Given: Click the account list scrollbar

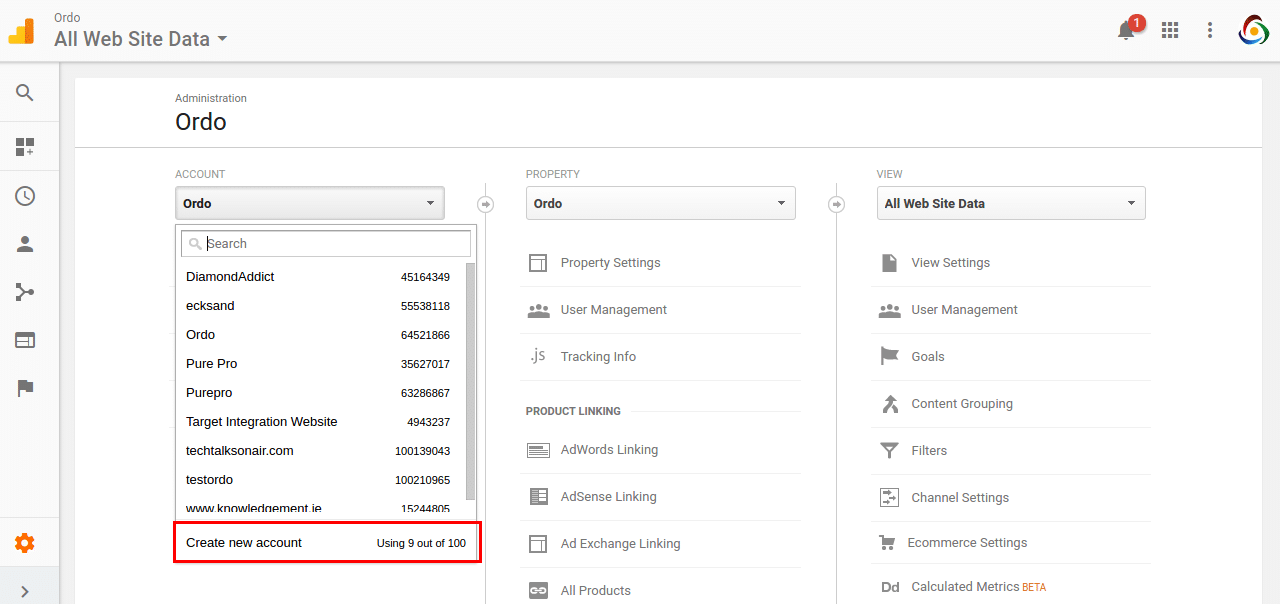Looking at the screenshot, I should (x=471, y=382).
